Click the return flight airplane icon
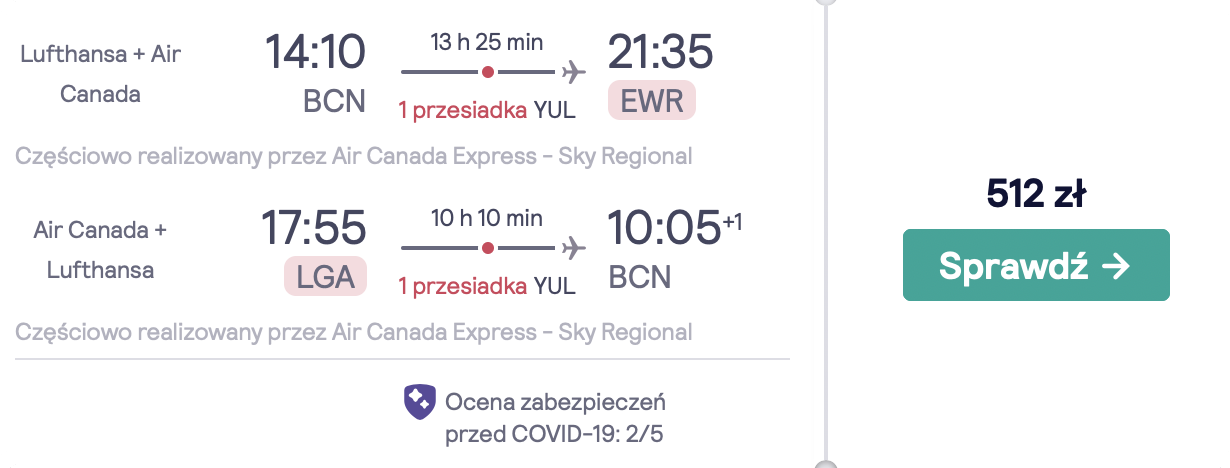The image size is (1230, 468). pyautogui.click(x=573, y=246)
